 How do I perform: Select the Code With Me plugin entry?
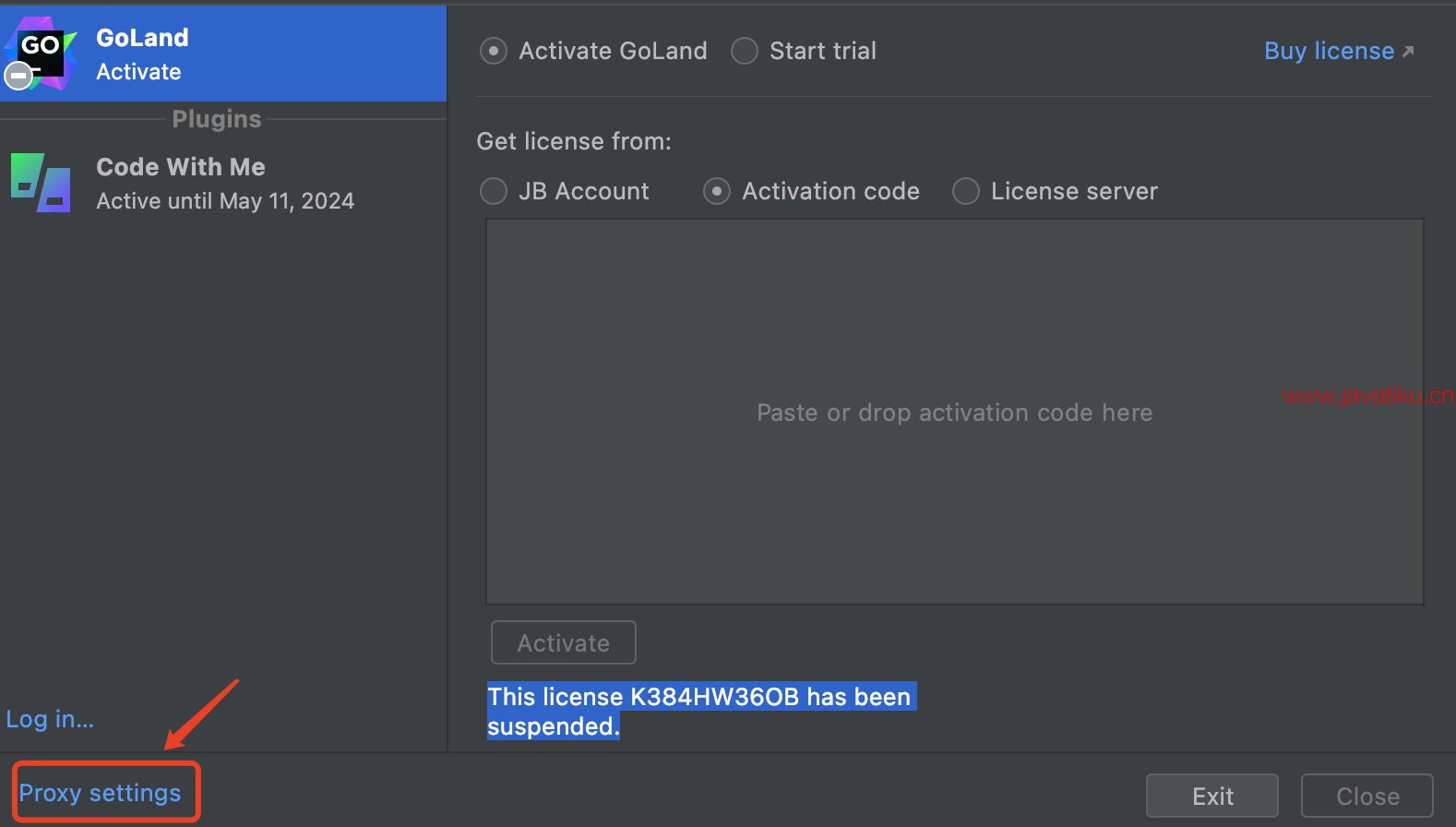(x=223, y=183)
